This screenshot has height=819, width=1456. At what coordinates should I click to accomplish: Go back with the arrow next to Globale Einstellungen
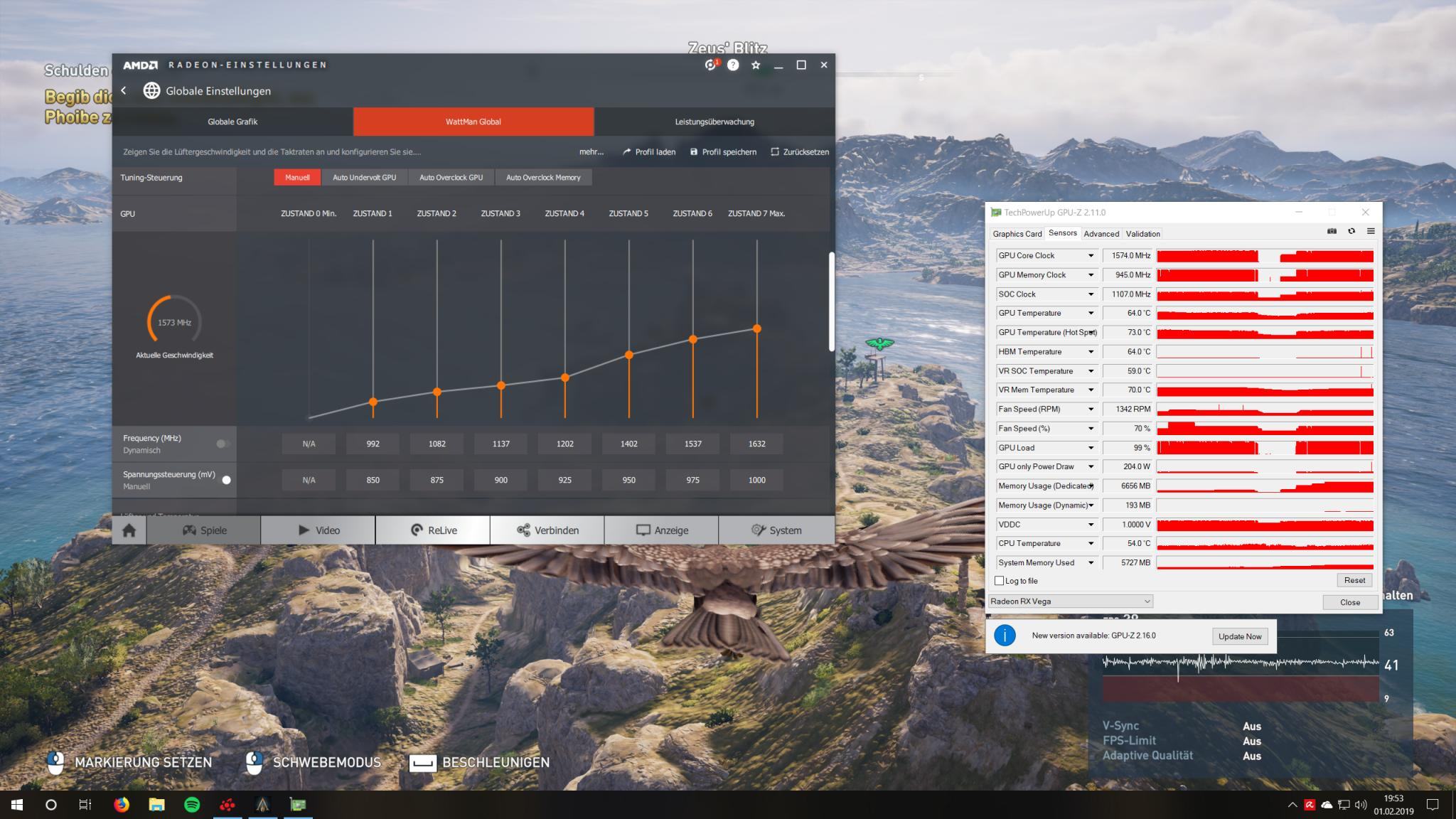124,90
